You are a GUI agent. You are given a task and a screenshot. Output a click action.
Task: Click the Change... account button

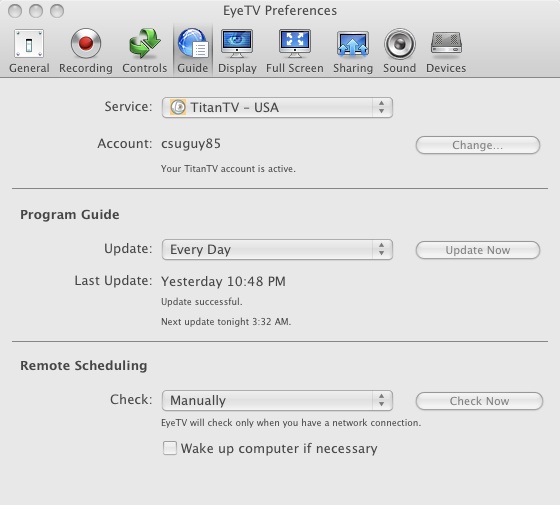point(478,145)
